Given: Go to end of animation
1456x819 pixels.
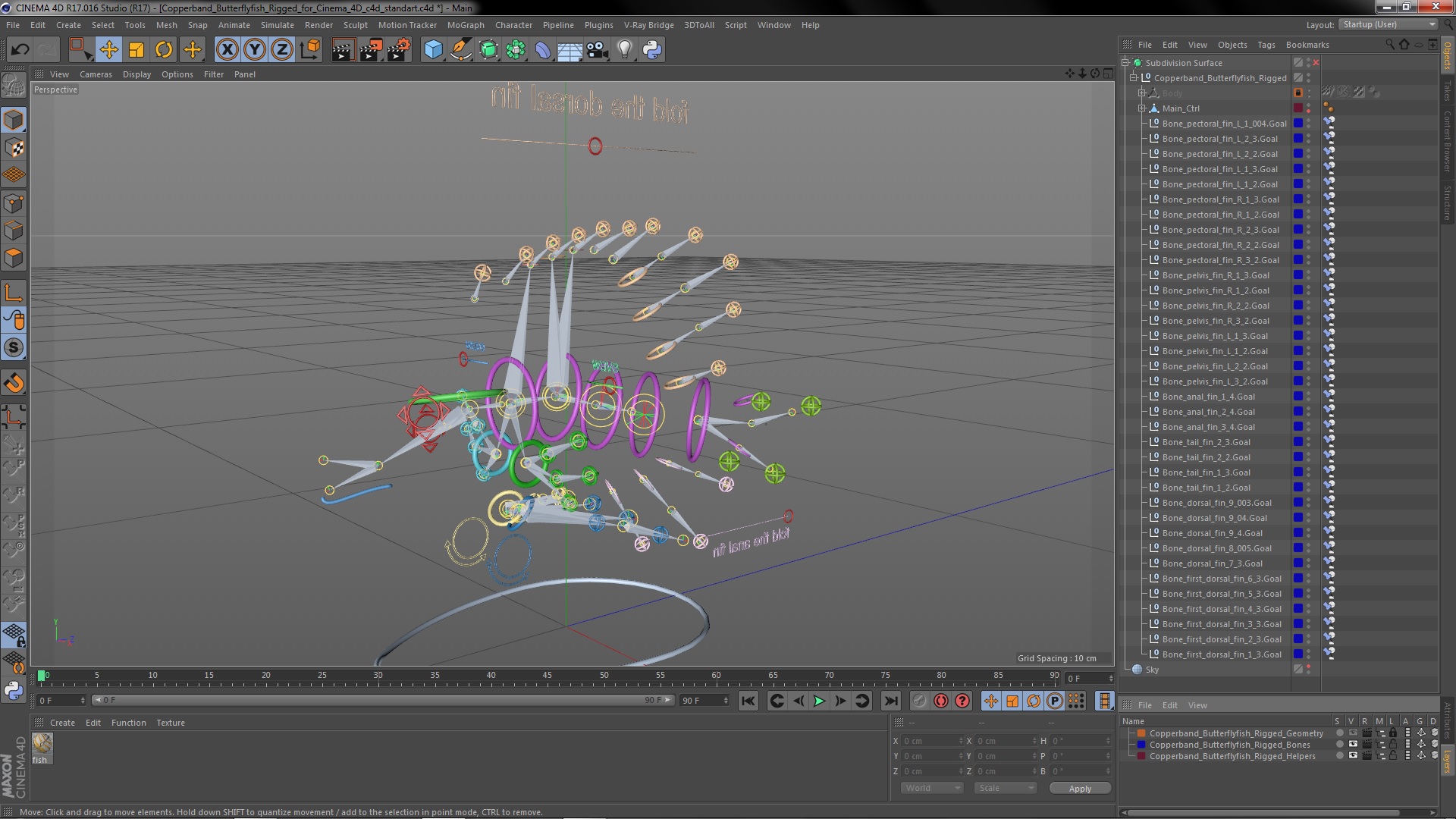Looking at the screenshot, I should pos(891,701).
